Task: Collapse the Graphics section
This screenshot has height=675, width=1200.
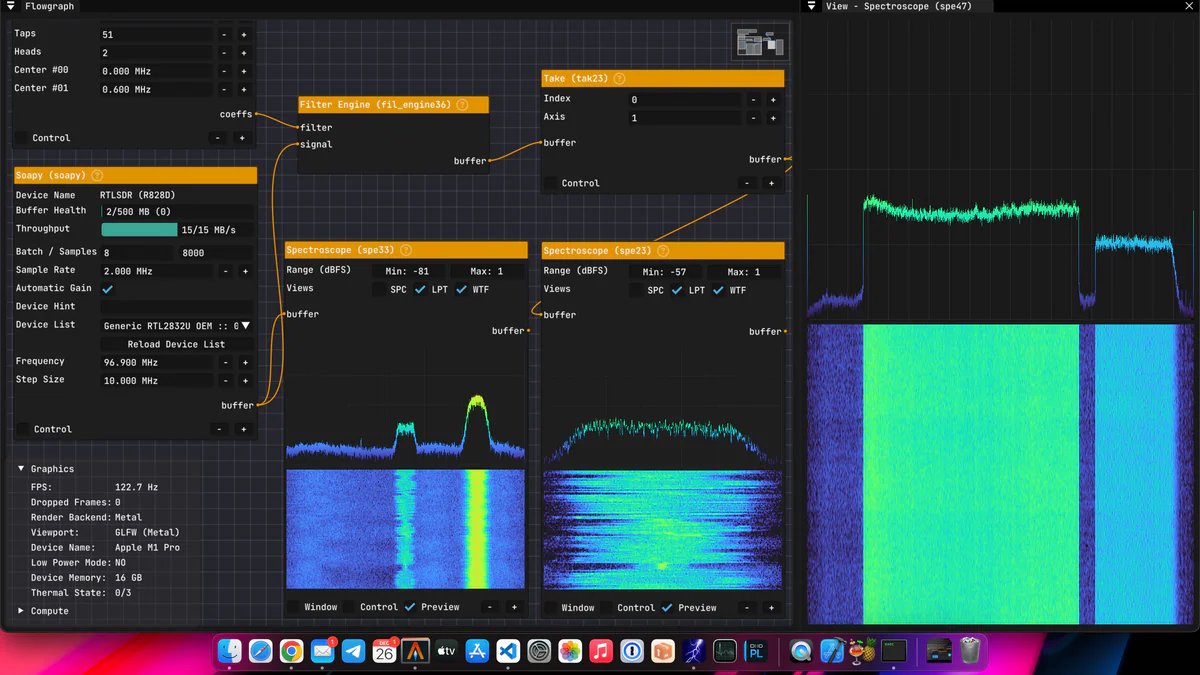Action: pyautogui.click(x=20, y=468)
